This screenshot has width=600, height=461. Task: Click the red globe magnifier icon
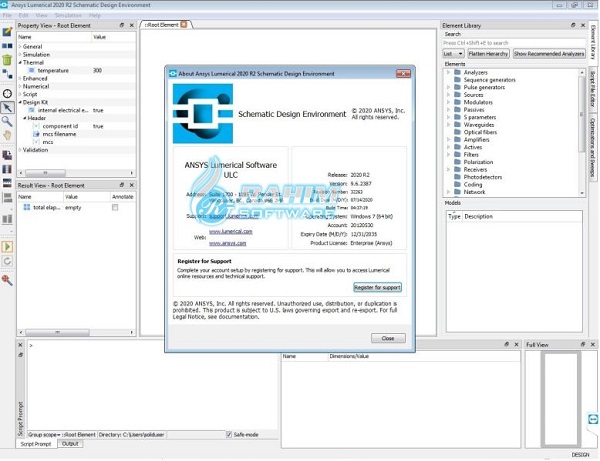point(7,280)
